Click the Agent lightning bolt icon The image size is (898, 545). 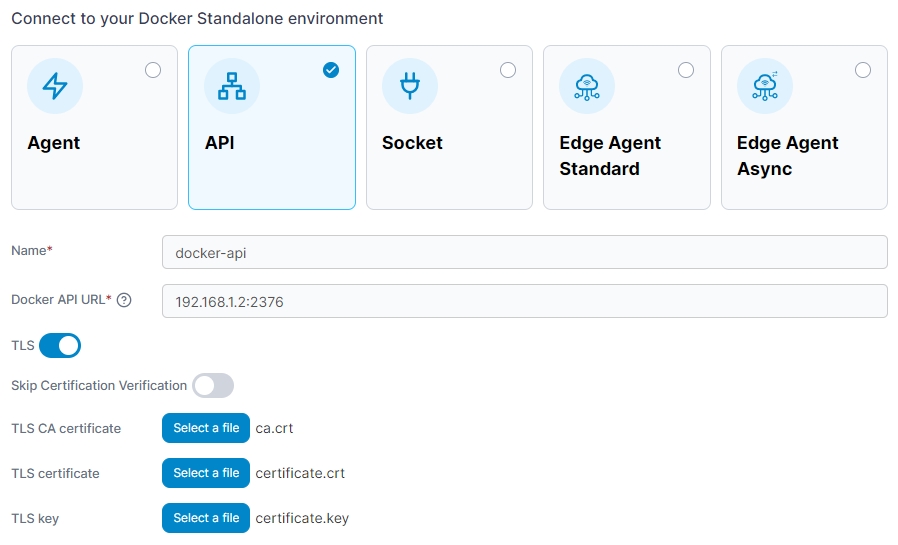pyautogui.click(x=54, y=87)
